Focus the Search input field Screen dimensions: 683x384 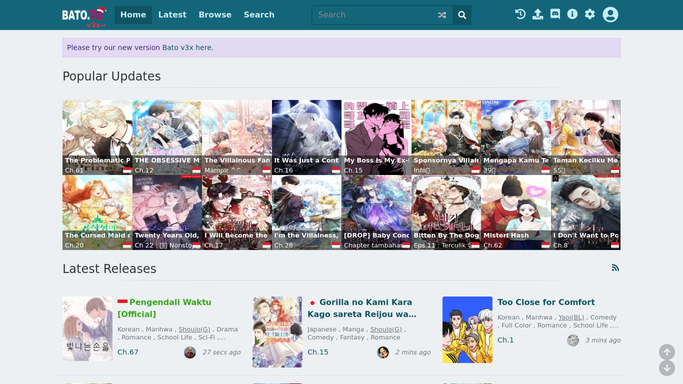[375, 15]
